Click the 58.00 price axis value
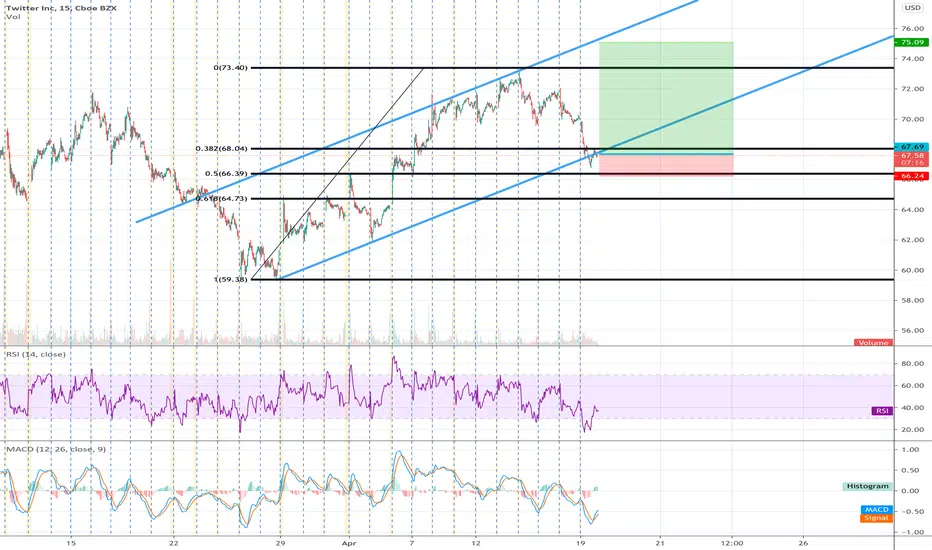This screenshot has height=550, width=932. coord(912,301)
